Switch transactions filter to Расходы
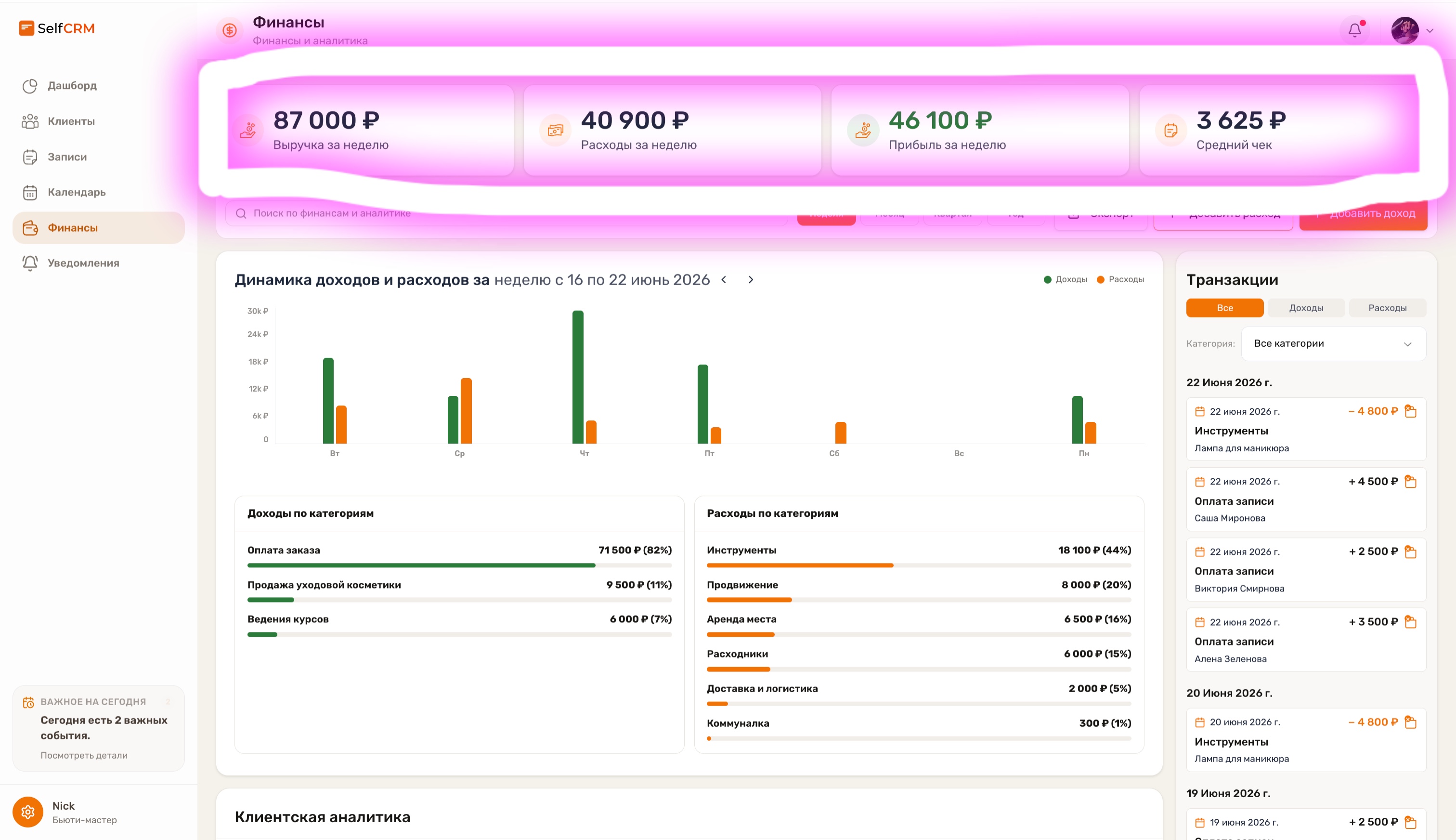1456x840 pixels. pyautogui.click(x=1387, y=308)
